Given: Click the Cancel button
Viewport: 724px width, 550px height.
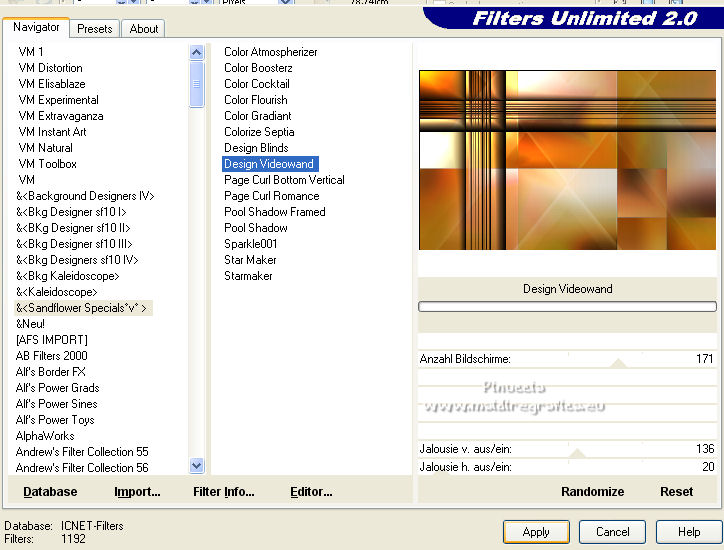Looking at the screenshot, I should click(612, 532).
